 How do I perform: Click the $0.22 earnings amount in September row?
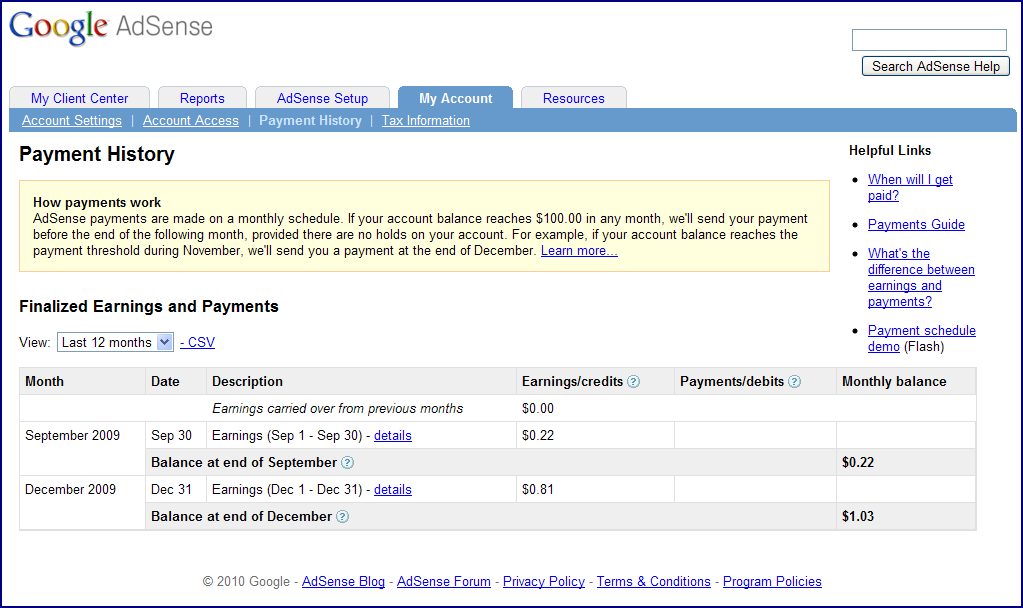pyautogui.click(x=538, y=435)
